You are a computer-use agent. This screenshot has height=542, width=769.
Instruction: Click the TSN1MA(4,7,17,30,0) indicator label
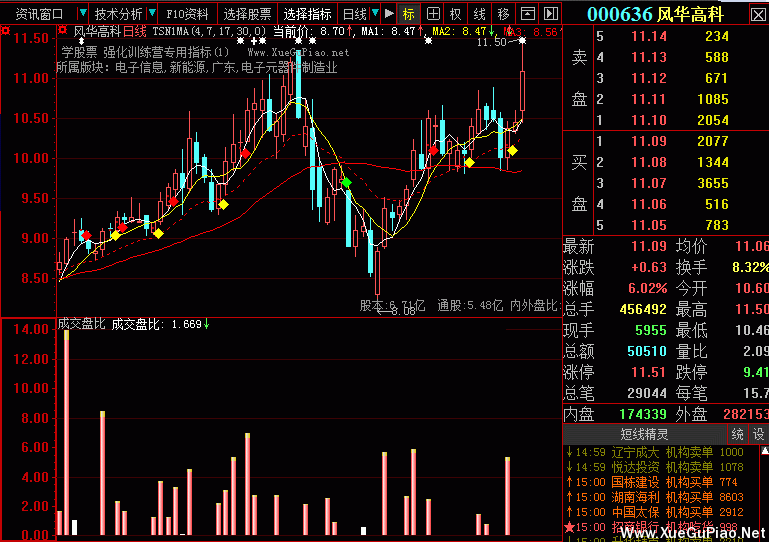point(209,32)
